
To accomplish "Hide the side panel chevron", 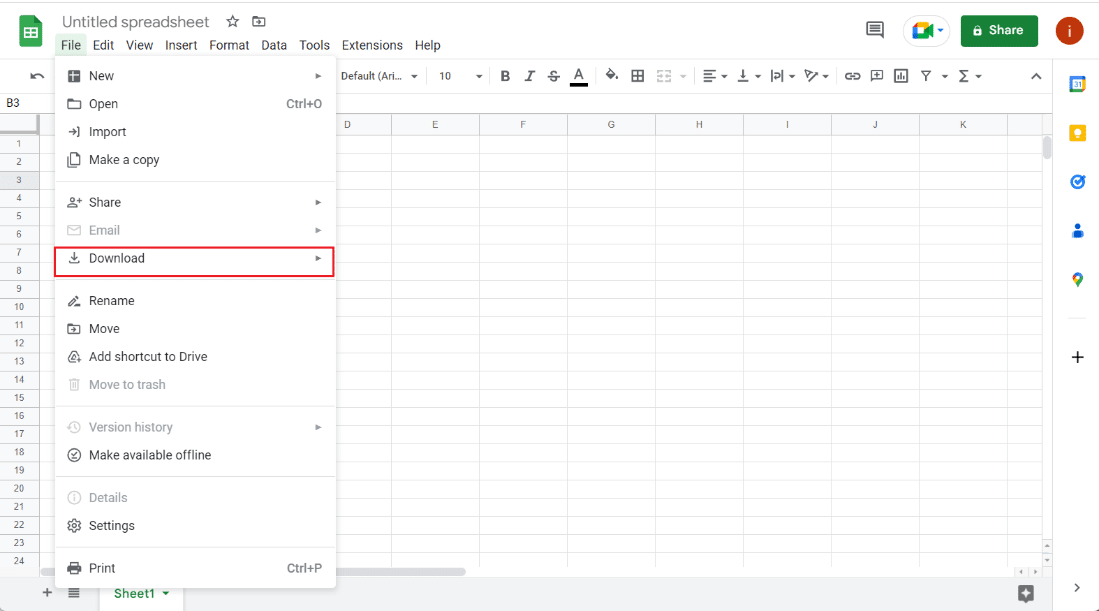I will point(1077,588).
